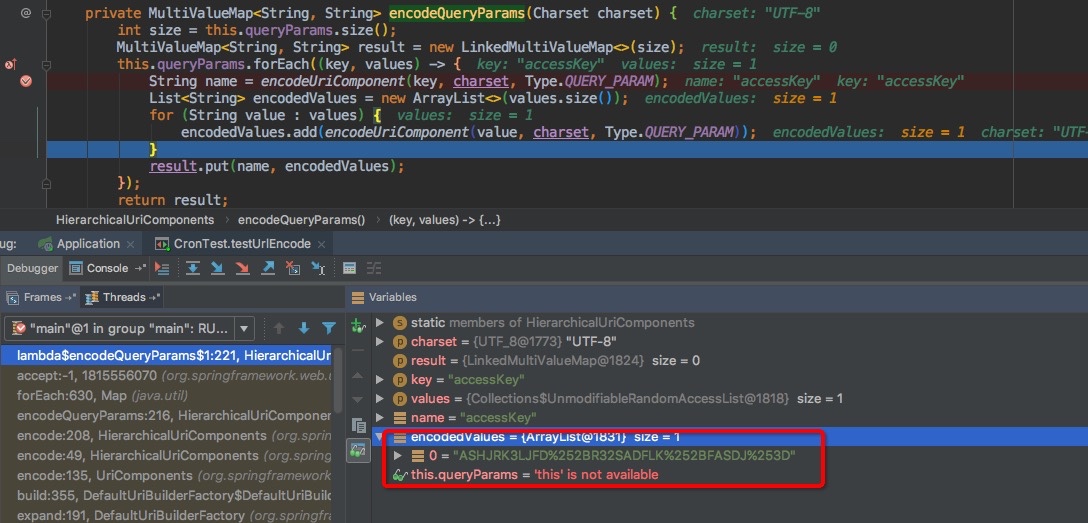Image resolution: width=1088 pixels, height=523 pixels.
Task: Collapse the encodedValues variable node
Action: pos(379,437)
